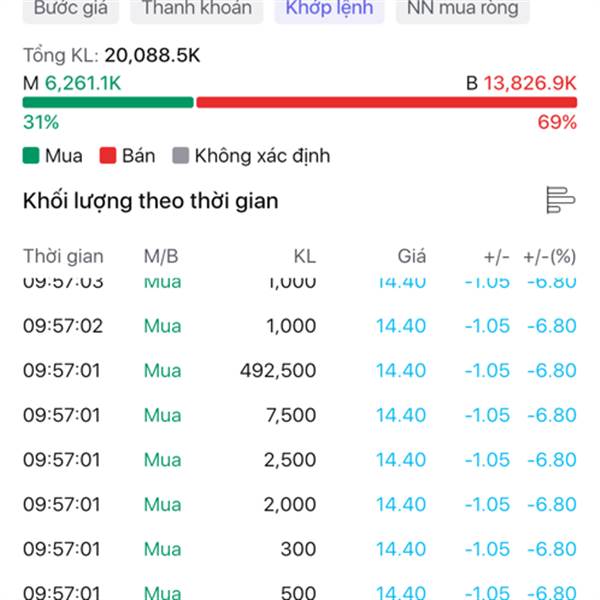The width and height of the screenshot is (600, 600).
Task: Sort by the KL column header
Action: (304, 256)
